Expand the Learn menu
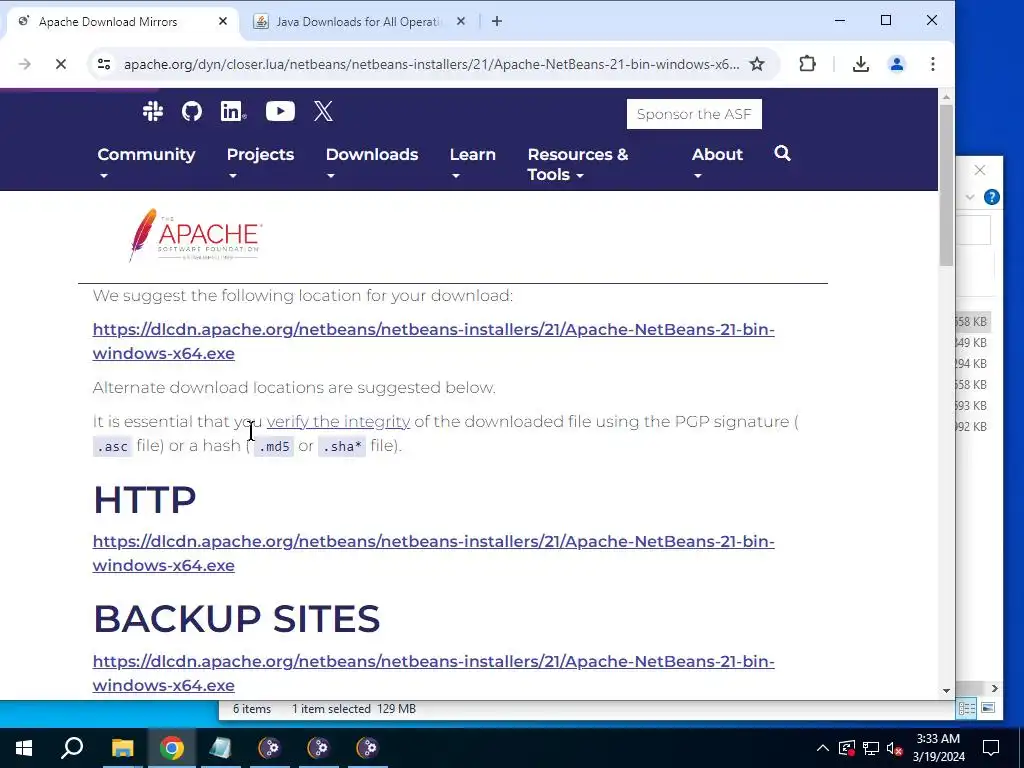The width and height of the screenshot is (1024, 768). click(472, 163)
